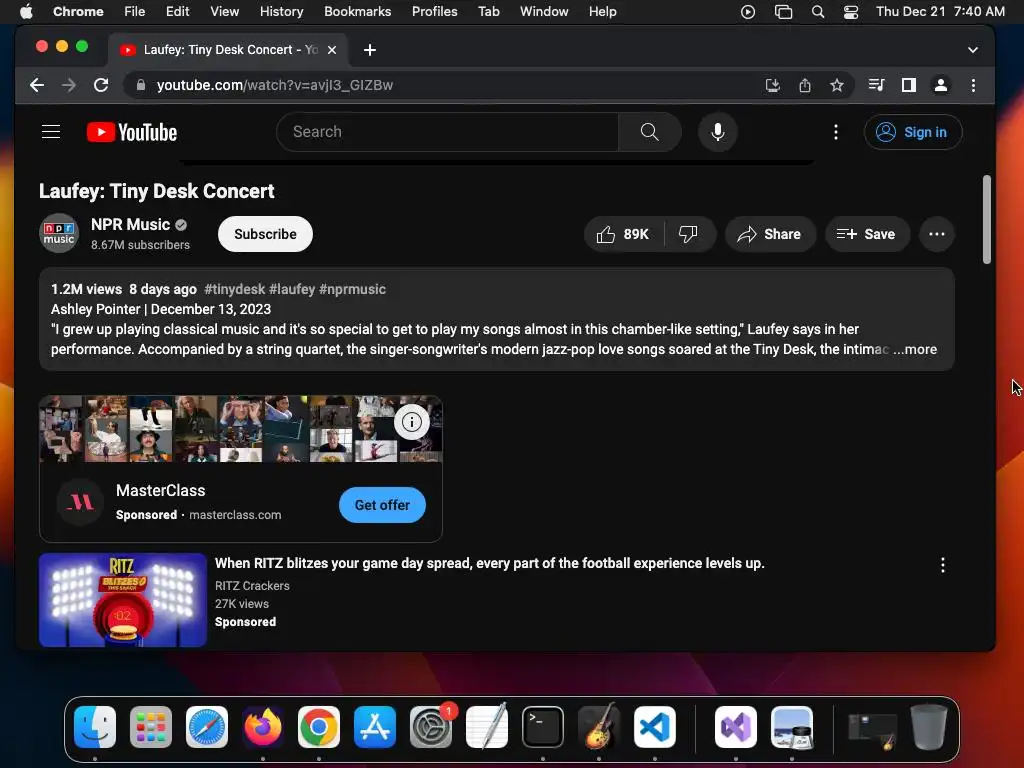Open the Bookmarks menu
The height and width of the screenshot is (768, 1024).
[x=357, y=11]
